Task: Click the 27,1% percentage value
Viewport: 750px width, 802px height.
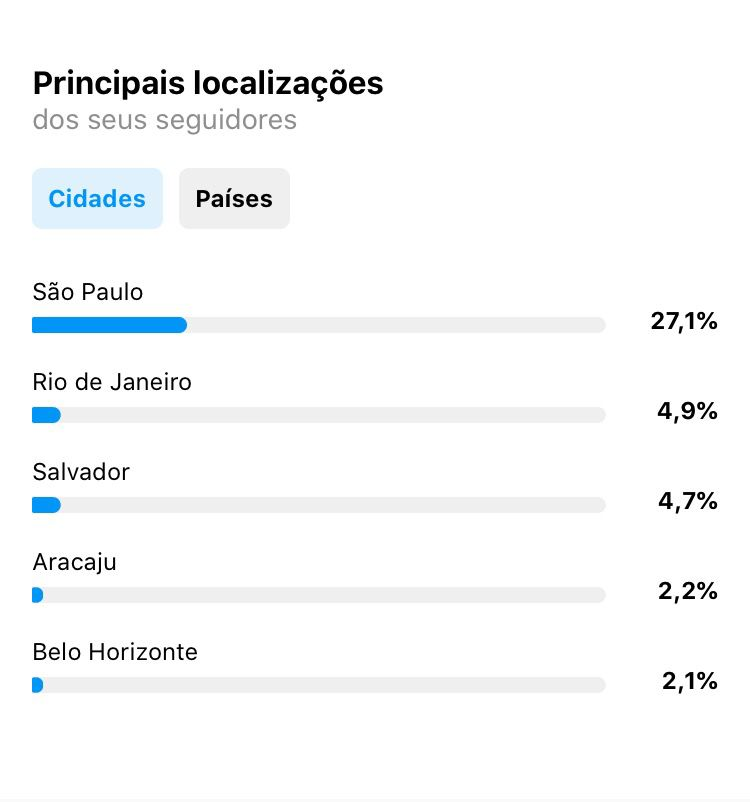Action: 684,322
